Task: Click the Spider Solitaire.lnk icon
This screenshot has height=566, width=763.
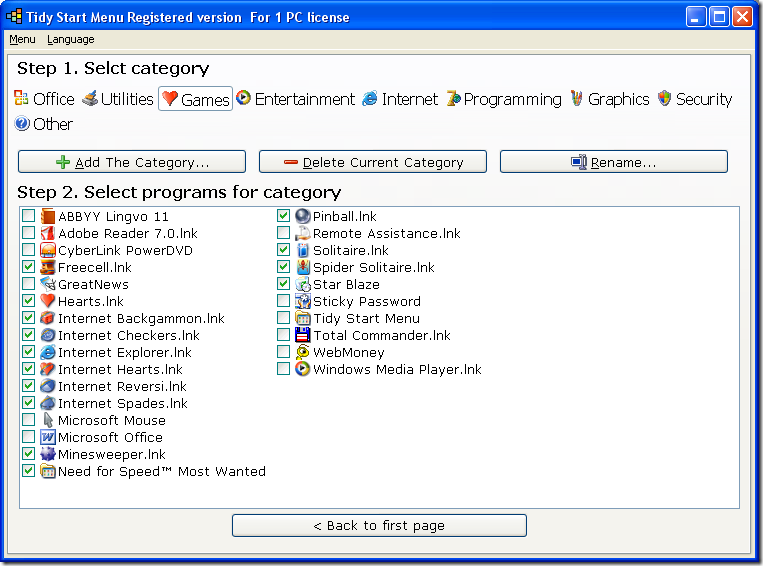Action: tap(303, 267)
